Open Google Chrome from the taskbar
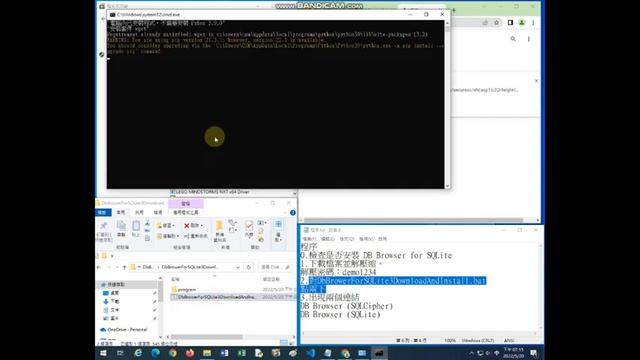 pyautogui.click(x=173, y=353)
